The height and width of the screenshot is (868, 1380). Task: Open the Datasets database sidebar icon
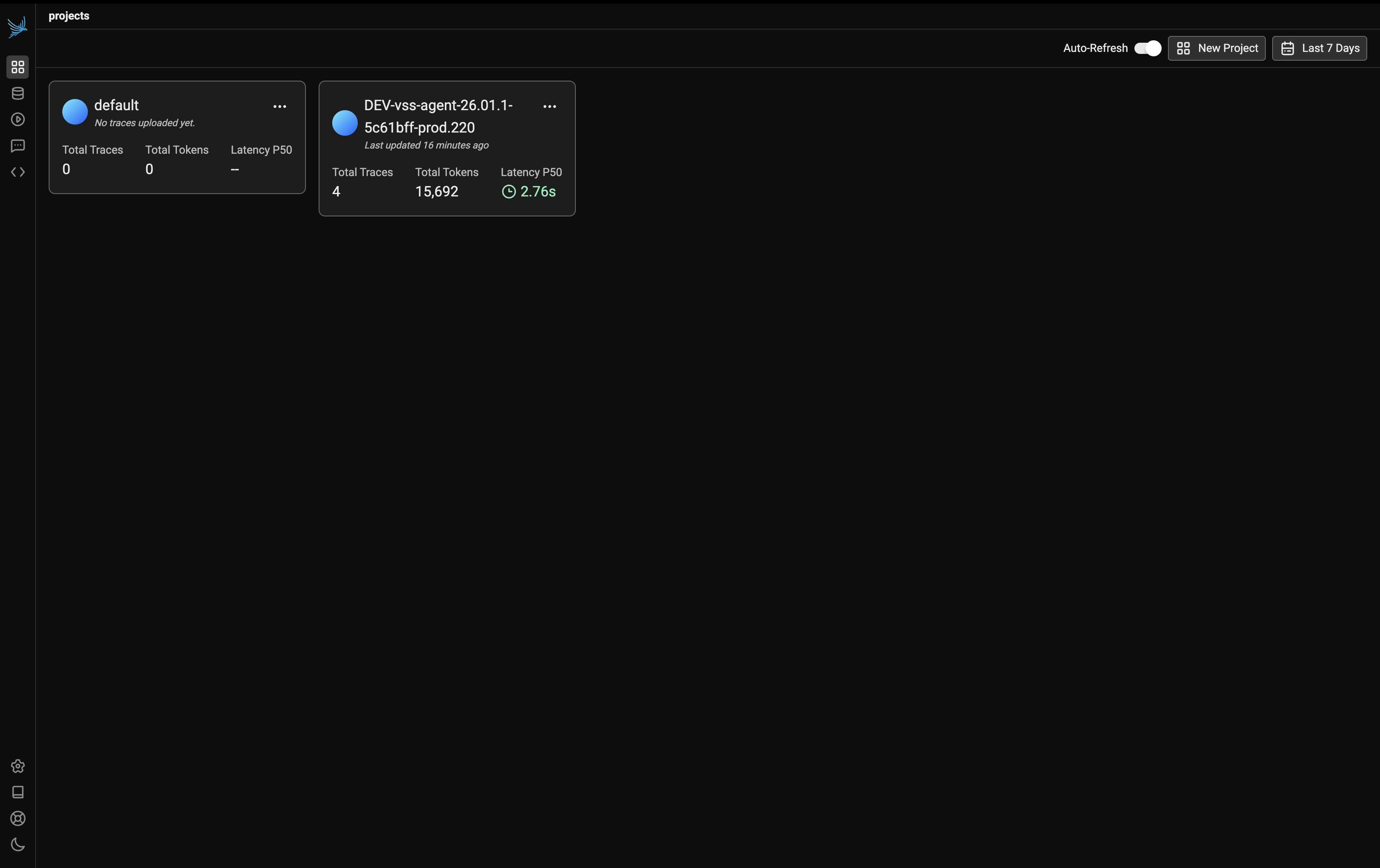click(18, 93)
